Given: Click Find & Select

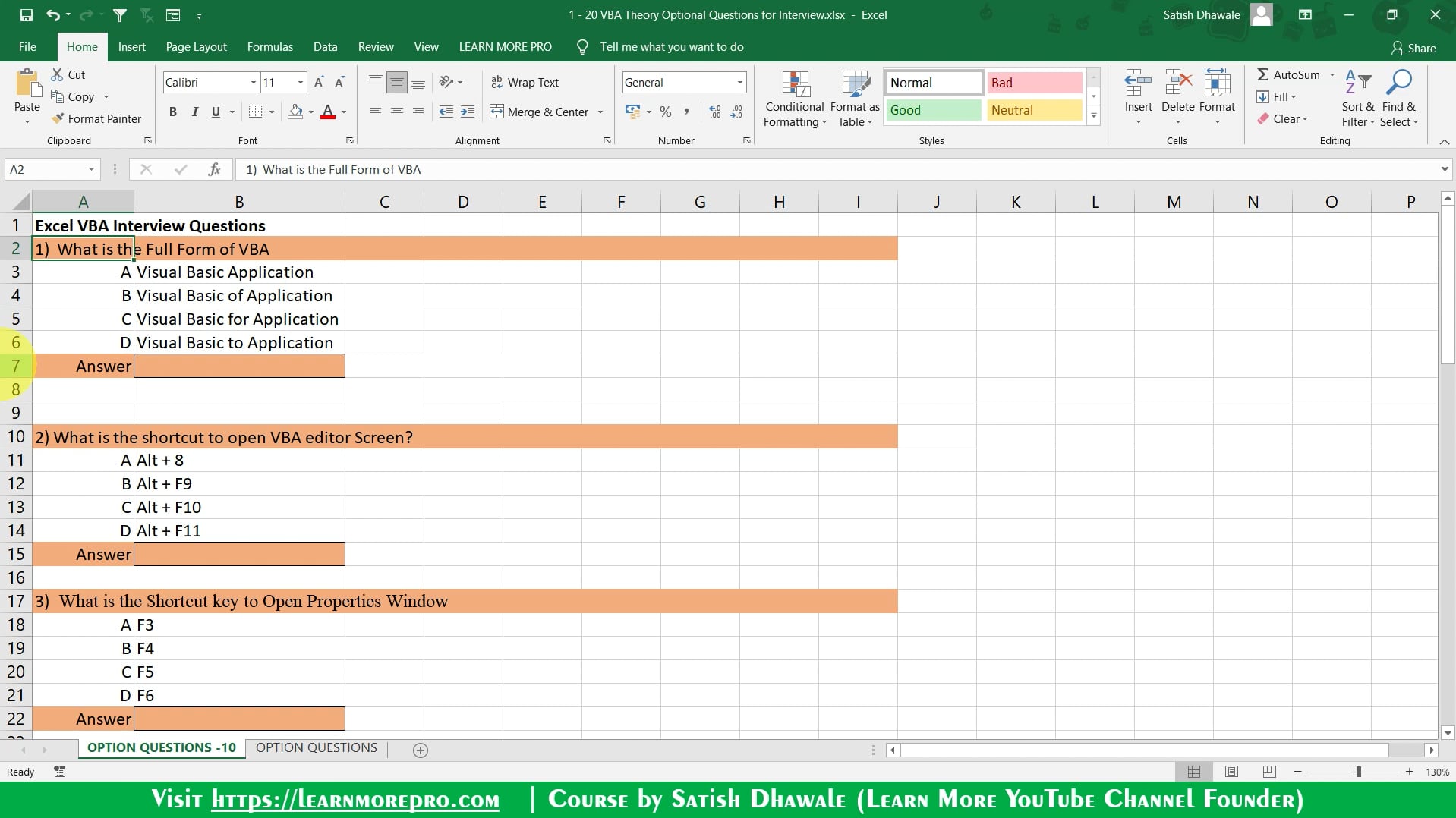Looking at the screenshot, I should [1398, 99].
